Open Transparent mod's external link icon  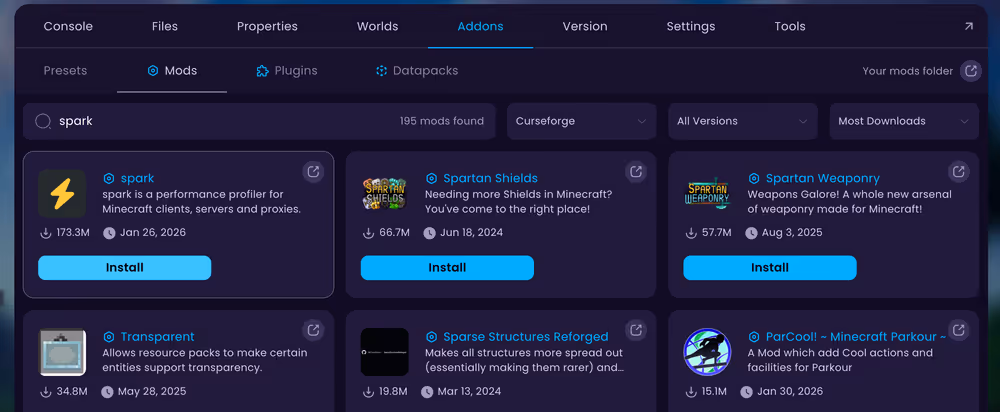(x=313, y=330)
